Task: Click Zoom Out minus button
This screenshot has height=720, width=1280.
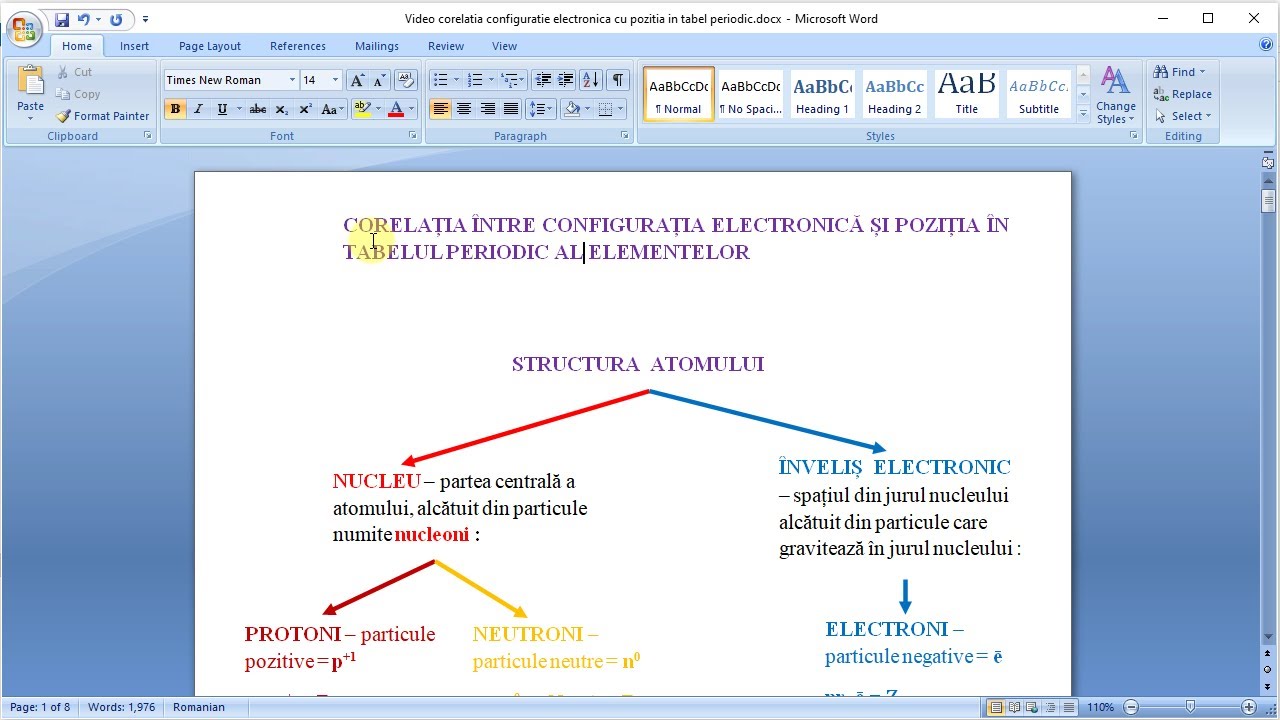Action: (x=1131, y=708)
